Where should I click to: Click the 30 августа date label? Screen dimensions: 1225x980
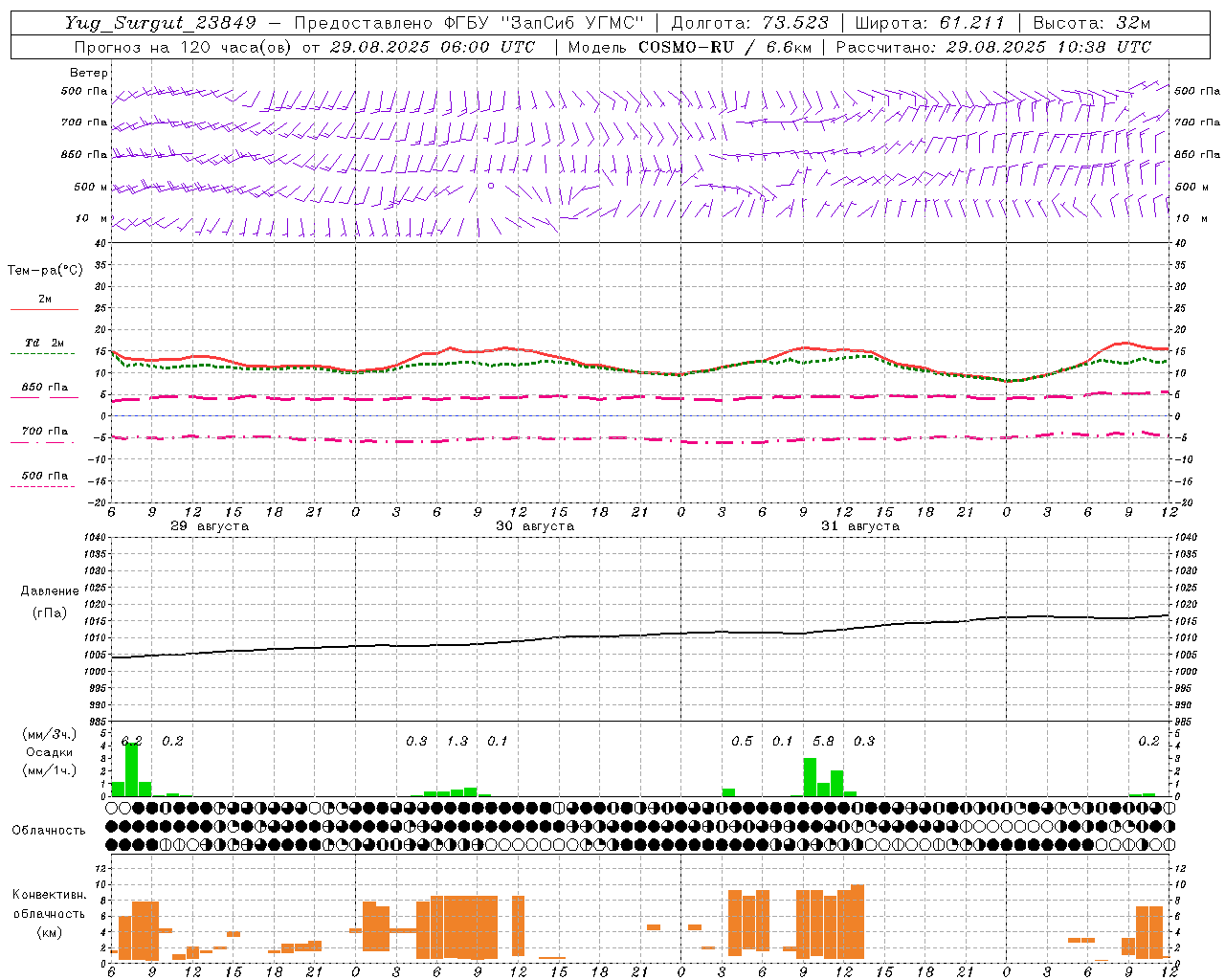click(x=535, y=526)
